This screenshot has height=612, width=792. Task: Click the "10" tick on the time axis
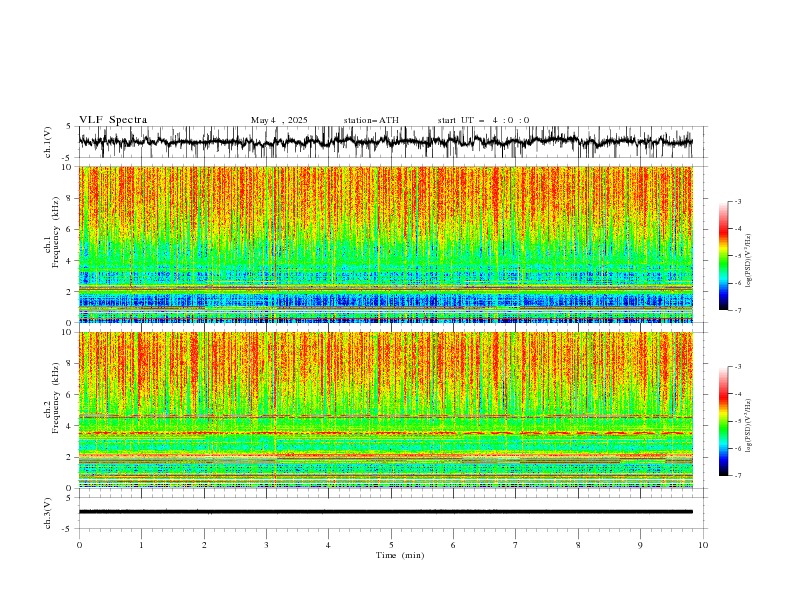[x=703, y=545]
